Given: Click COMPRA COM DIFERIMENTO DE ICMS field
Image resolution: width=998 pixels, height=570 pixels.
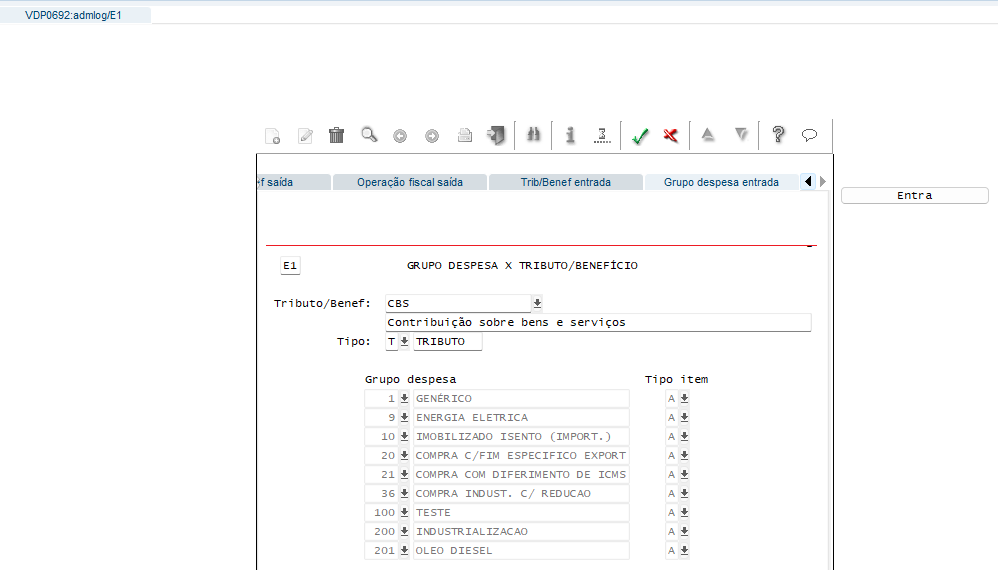Looking at the screenshot, I should (x=521, y=475).
